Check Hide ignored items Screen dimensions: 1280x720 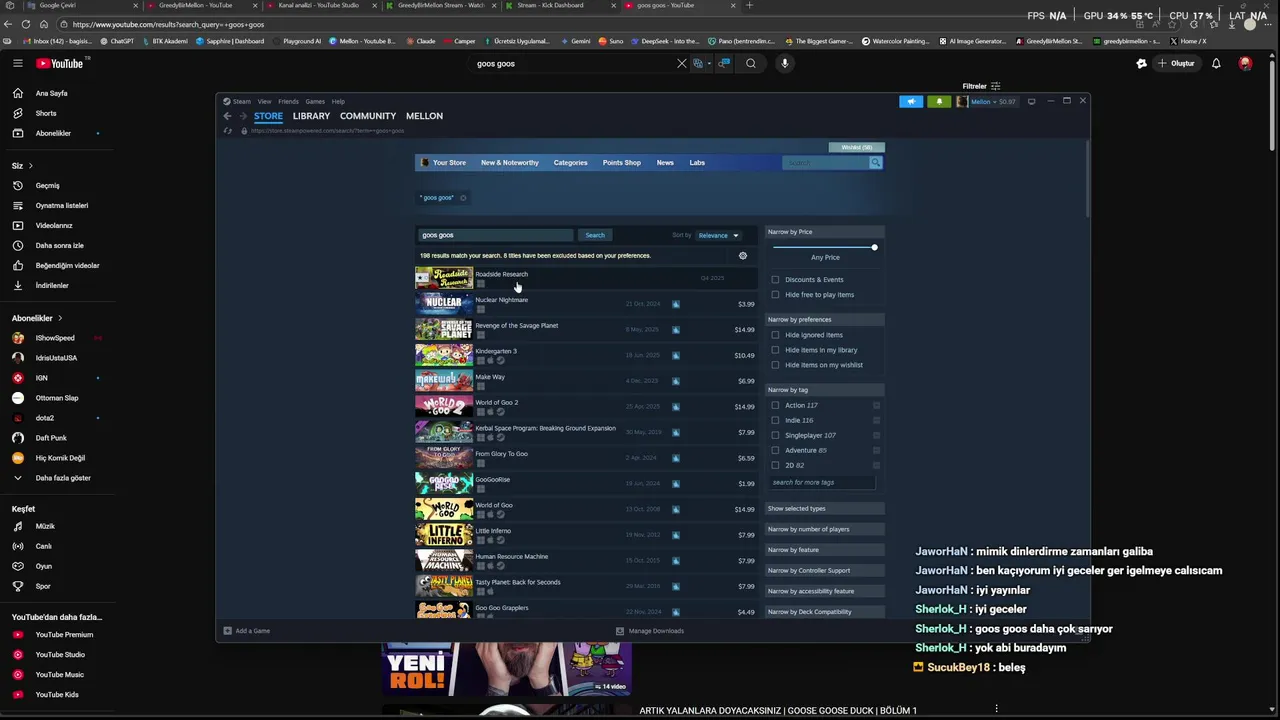(775, 335)
